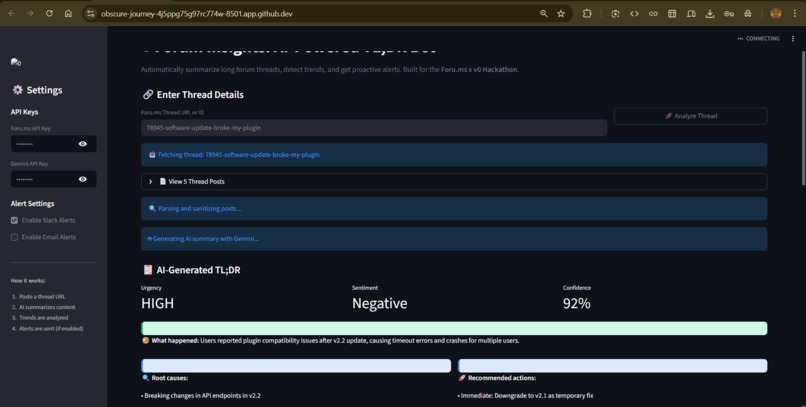
Task: Focus the Foru.ms Thread URL field
Action: [x=374, y=128]
